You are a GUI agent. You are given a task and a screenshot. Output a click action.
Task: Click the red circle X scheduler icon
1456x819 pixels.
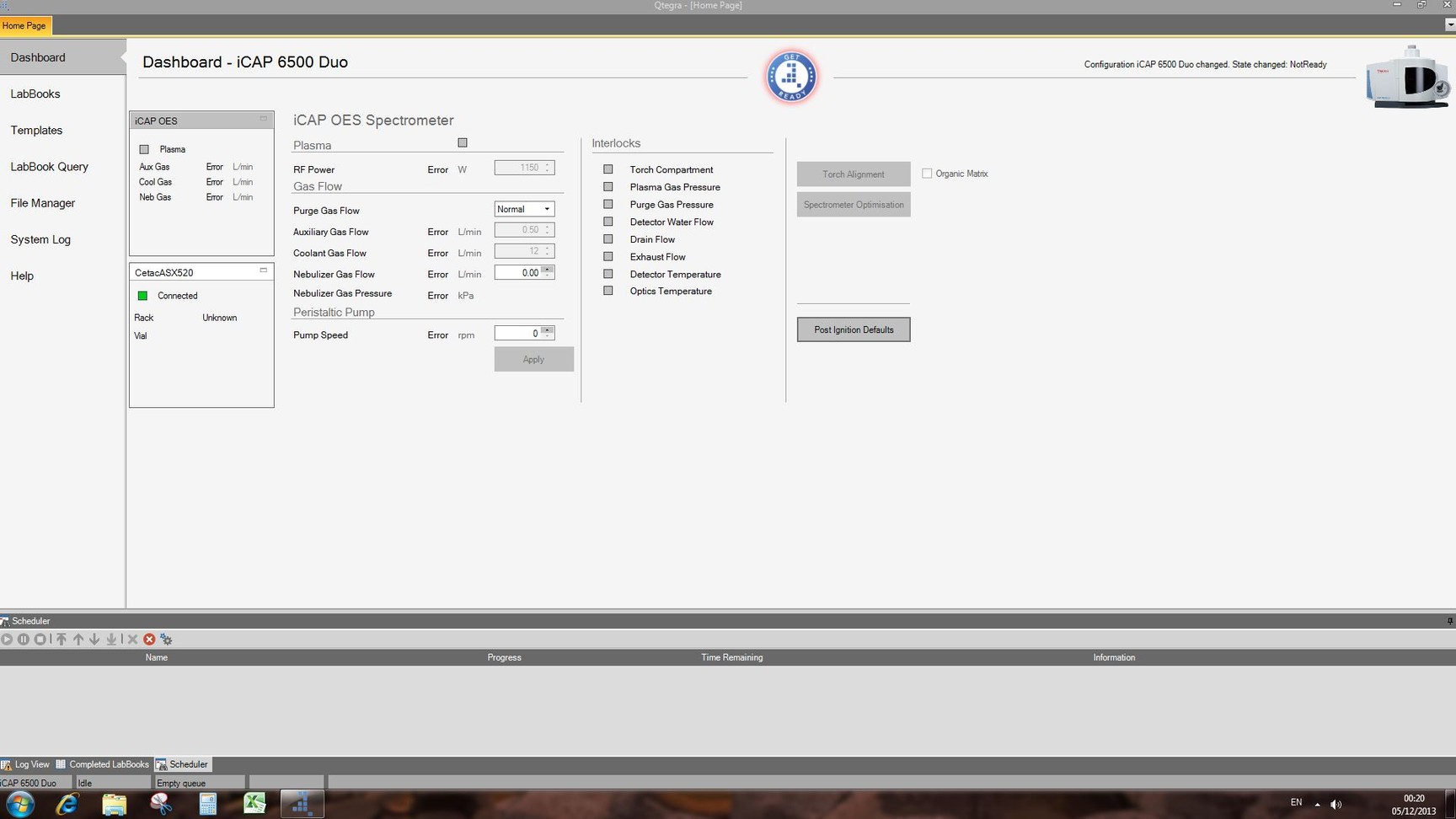(149, 640)
